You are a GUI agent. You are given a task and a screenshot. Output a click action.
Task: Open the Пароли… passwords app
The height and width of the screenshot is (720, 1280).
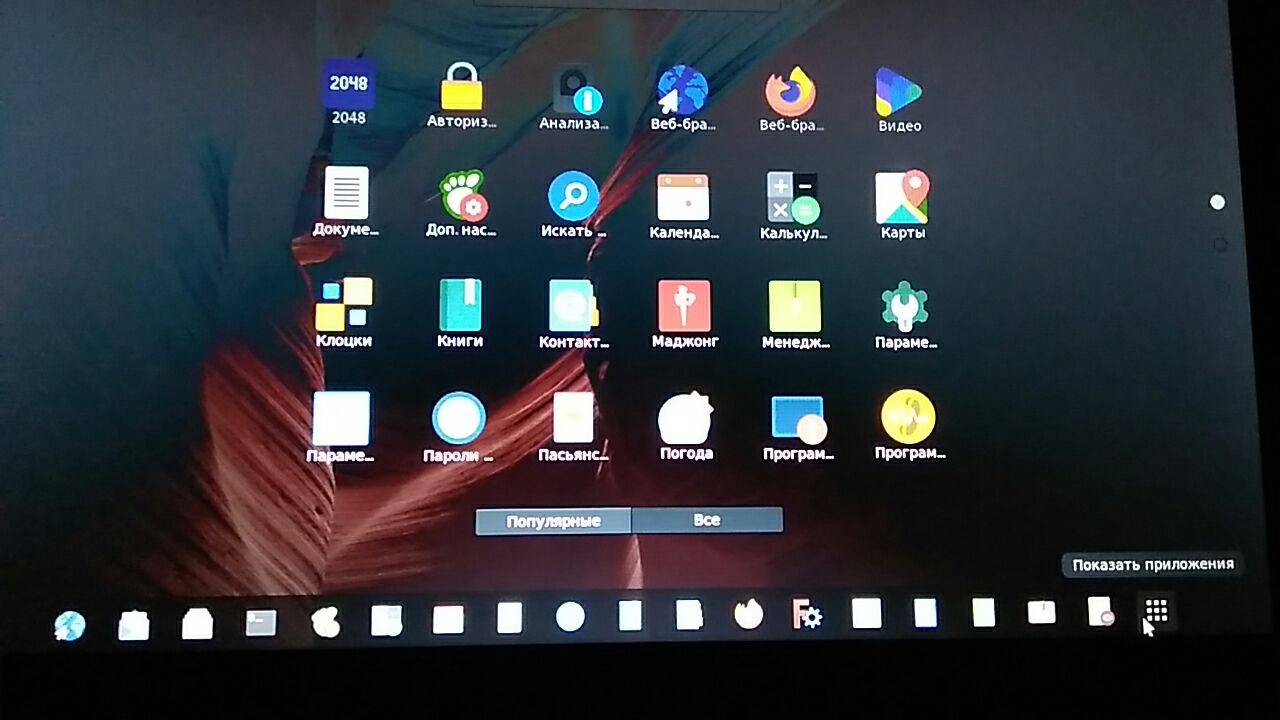click(458, 427)
